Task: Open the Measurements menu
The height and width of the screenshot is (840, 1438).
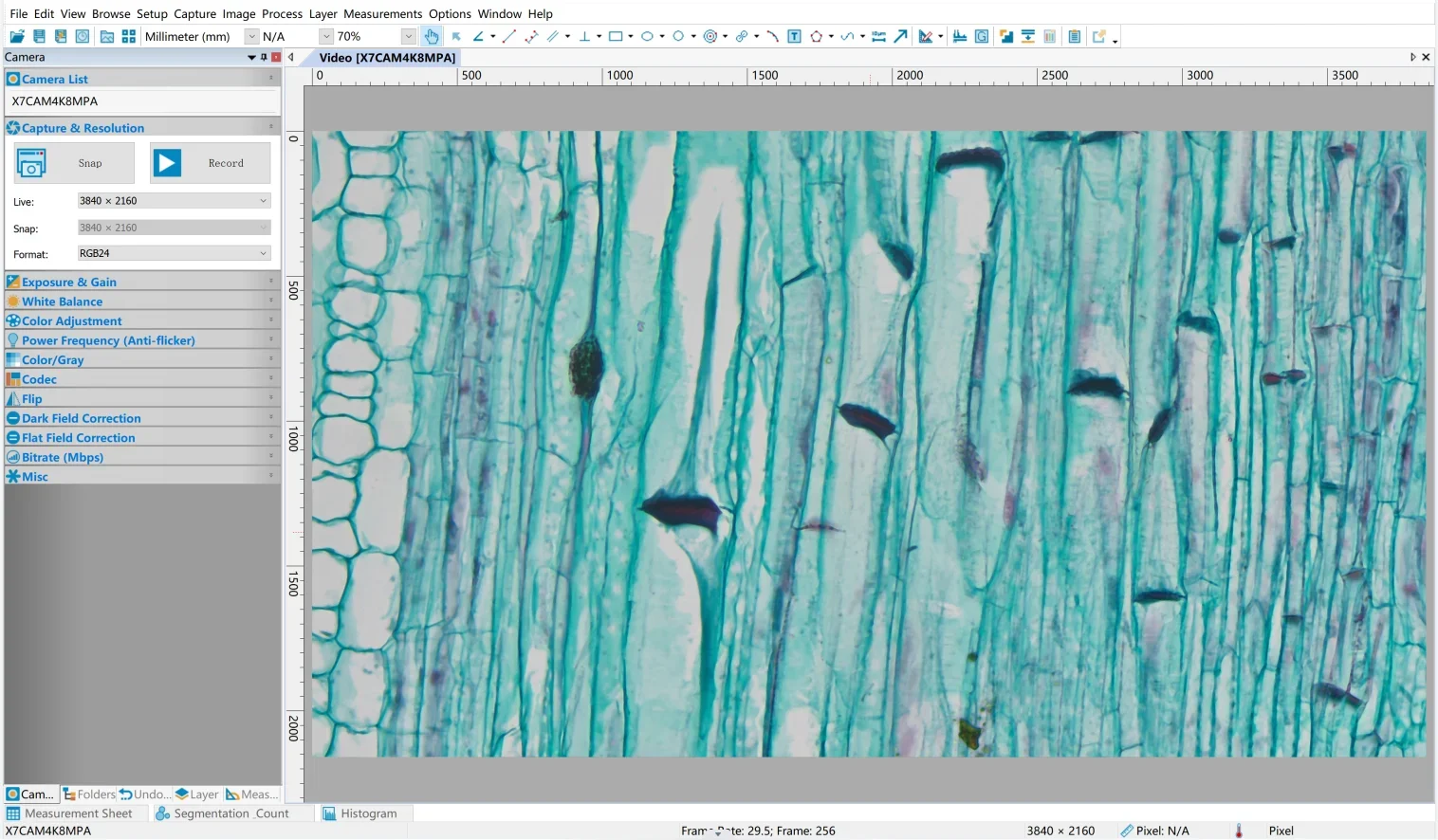Action: point(382,14)
